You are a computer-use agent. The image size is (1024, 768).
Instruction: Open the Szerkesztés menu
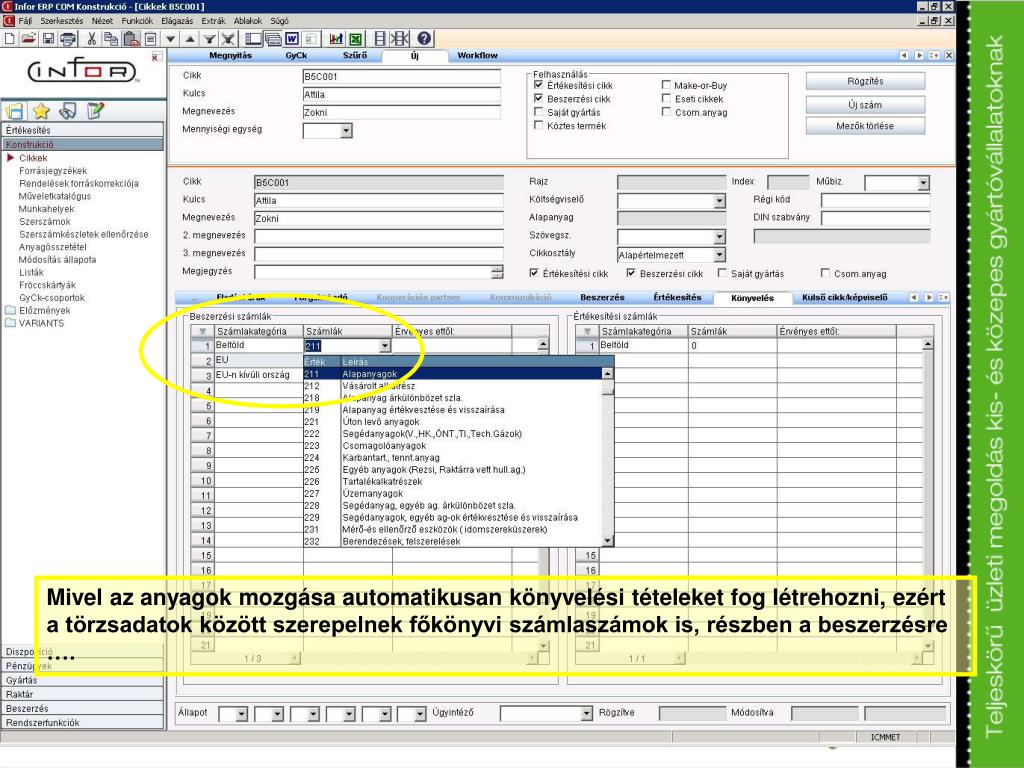tap(61, 21)
